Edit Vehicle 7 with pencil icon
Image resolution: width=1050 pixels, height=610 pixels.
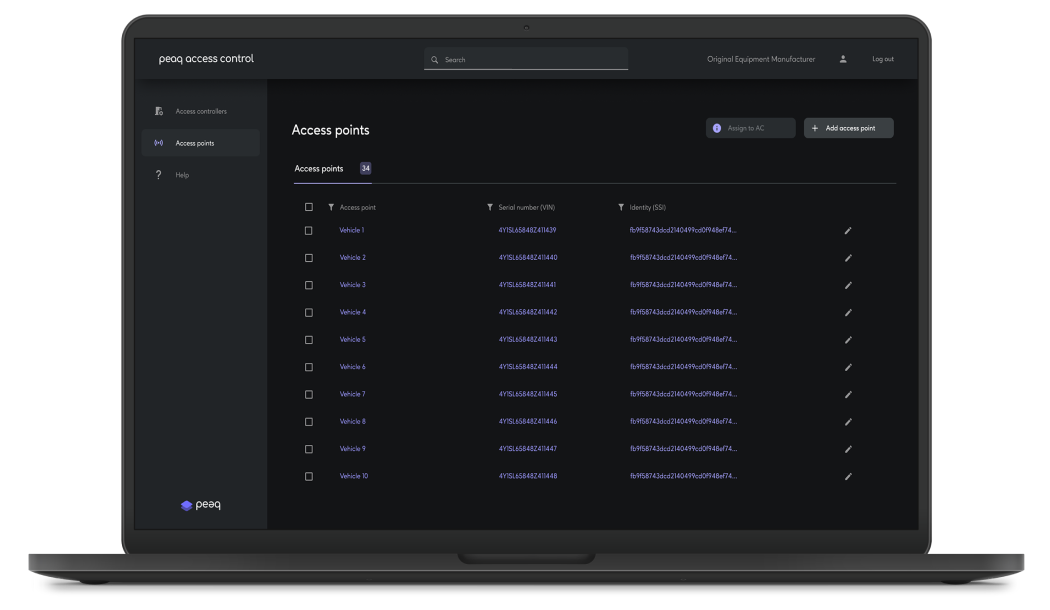[x=848, y=395]
